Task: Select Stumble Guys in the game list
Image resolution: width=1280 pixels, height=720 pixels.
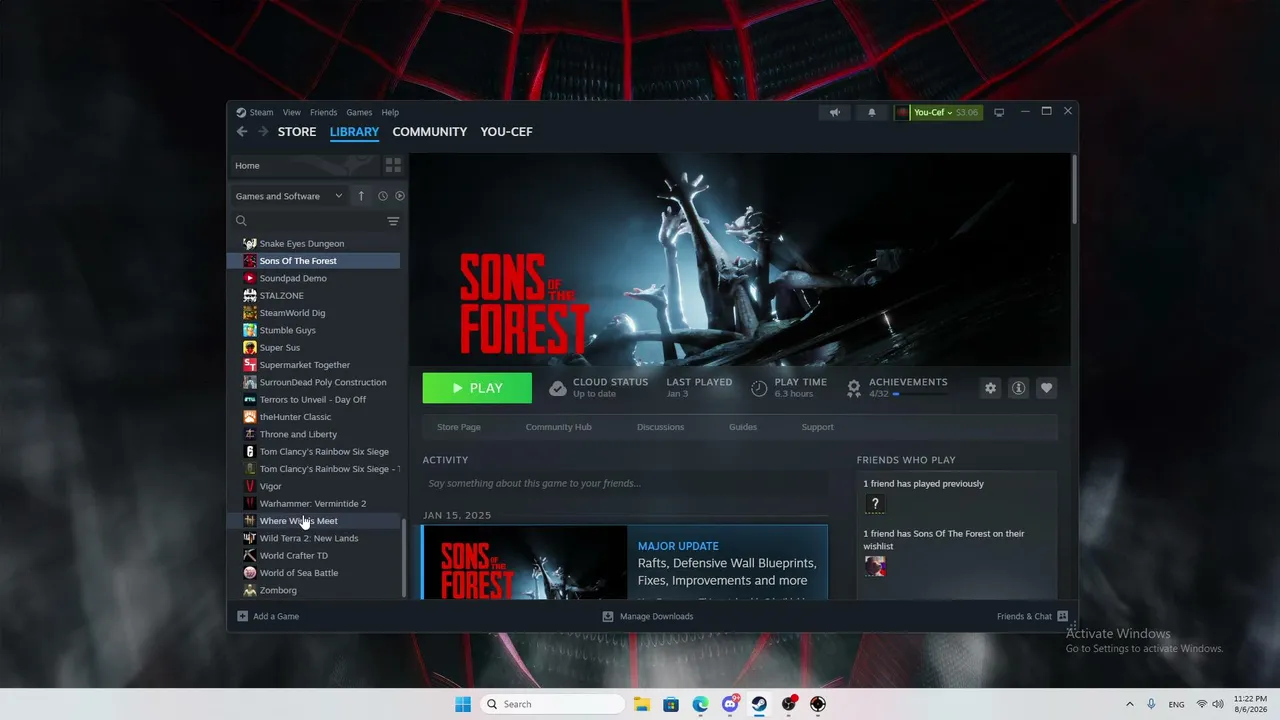Action: [314, 330]
